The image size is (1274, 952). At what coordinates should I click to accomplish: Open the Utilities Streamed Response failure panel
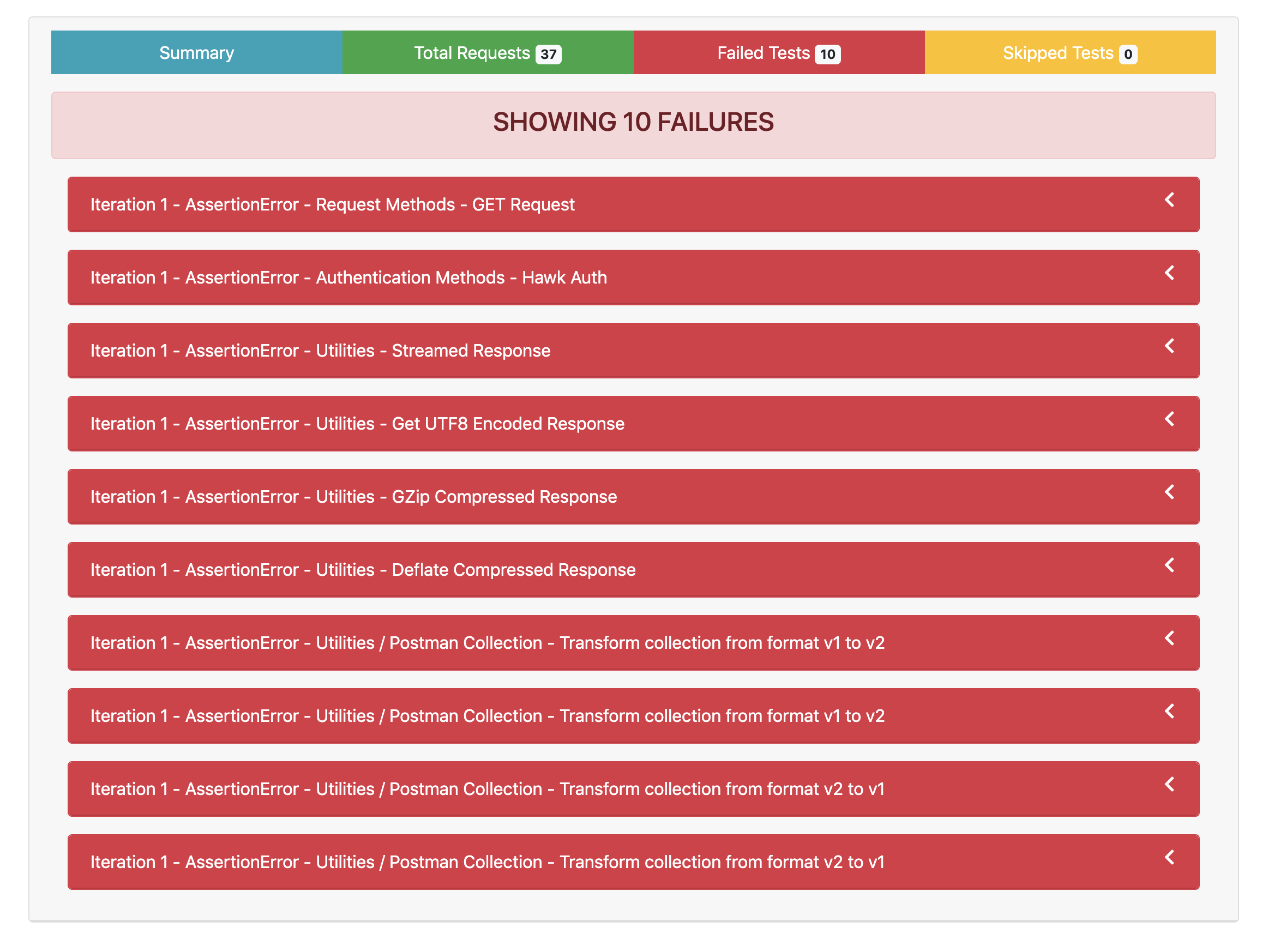tap(320, 351)
